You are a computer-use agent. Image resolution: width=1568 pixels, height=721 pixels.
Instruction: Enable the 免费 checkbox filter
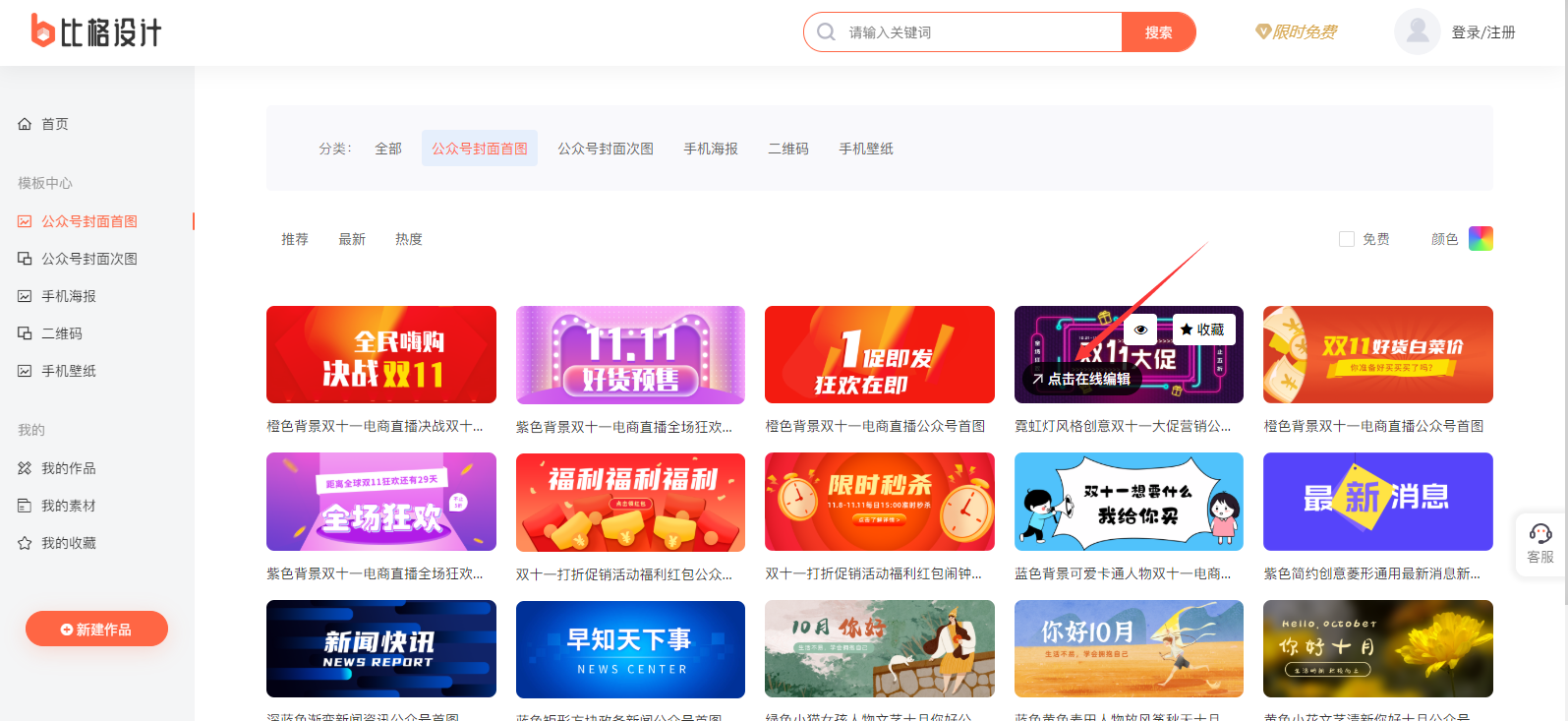tap(1347, 239)
